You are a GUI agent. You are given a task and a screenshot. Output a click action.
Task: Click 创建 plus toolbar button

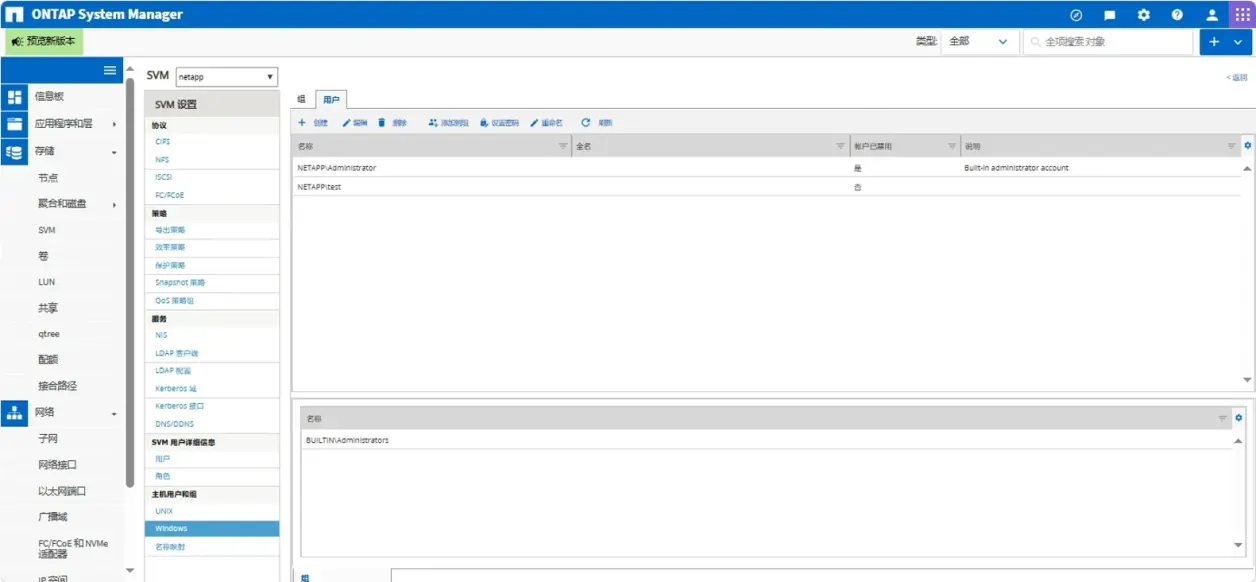pos(313,122)
